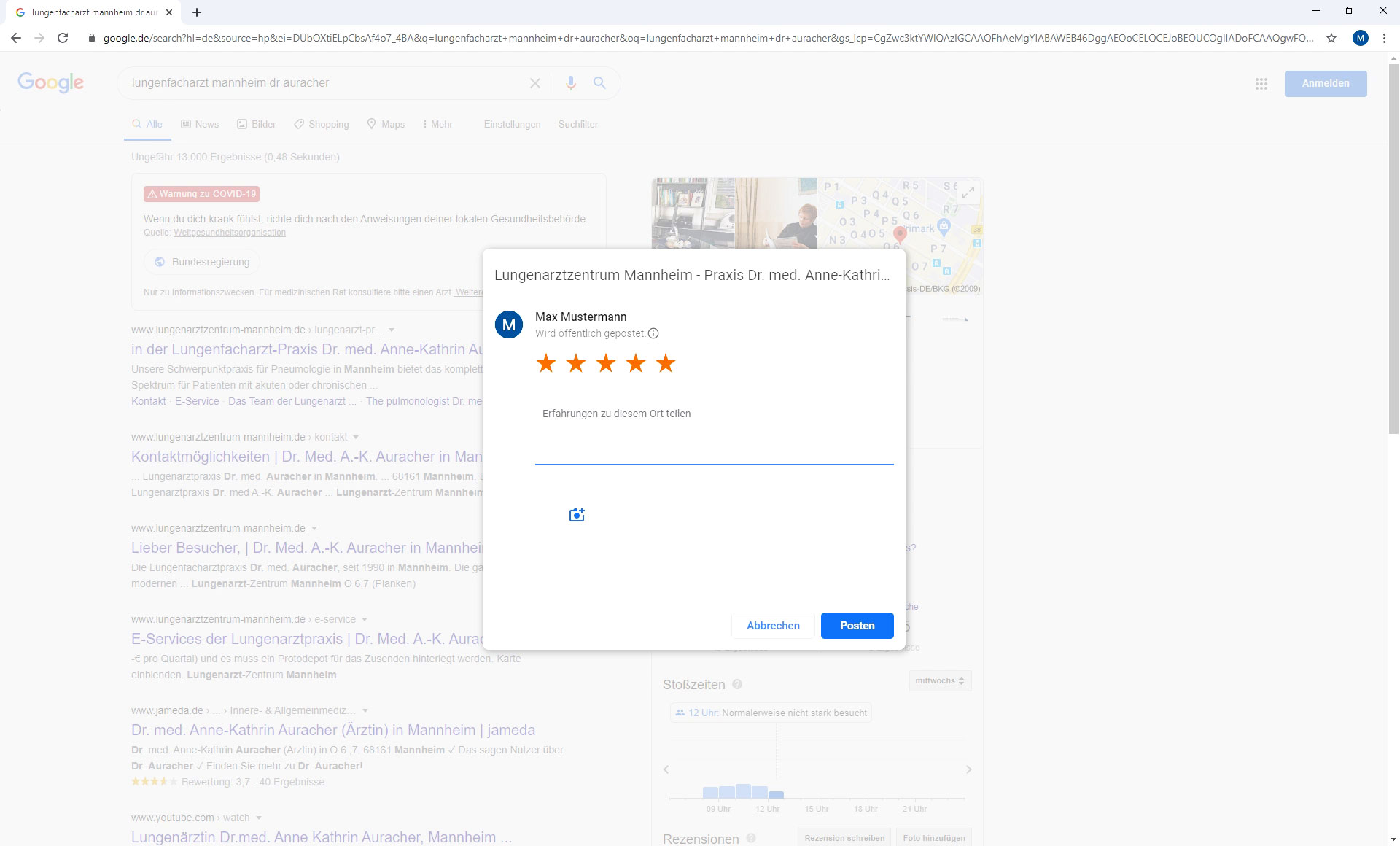
Task: Open YouTube Lungenärztin result
Action: [322, 837]
